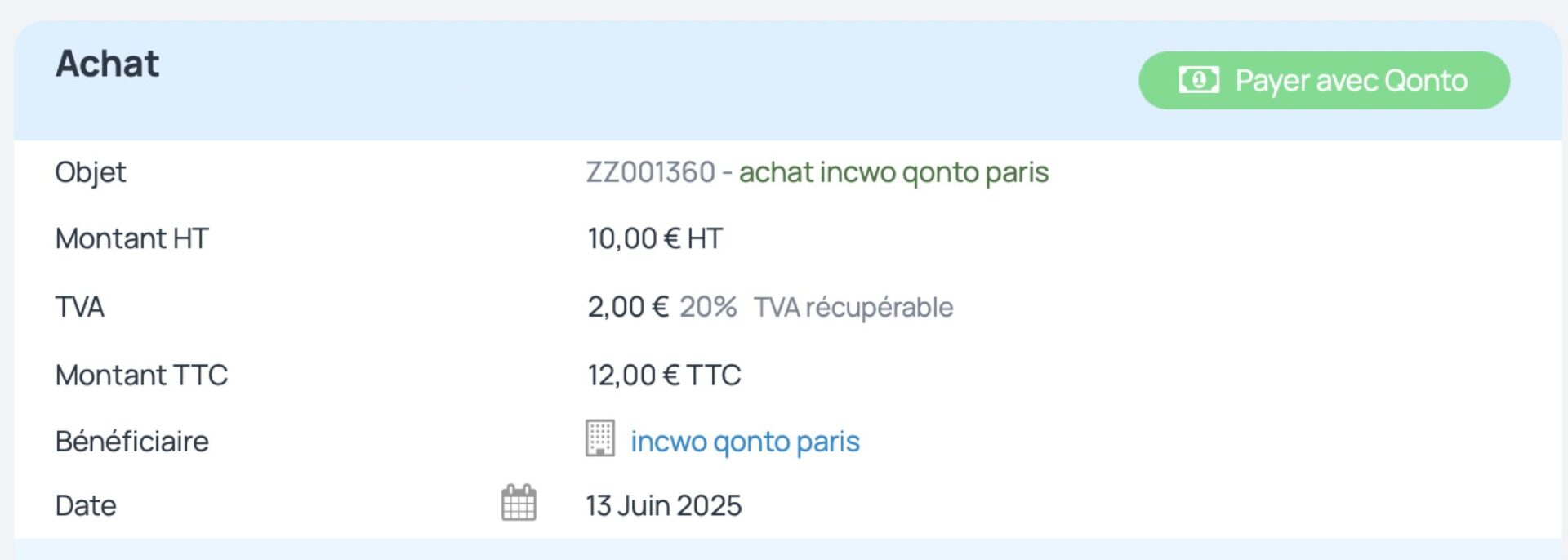Image resolution: width=1568 pixels, height=560 pixels.
Task: Click the 12,00 € TTC amount
Action: point(664,375)
